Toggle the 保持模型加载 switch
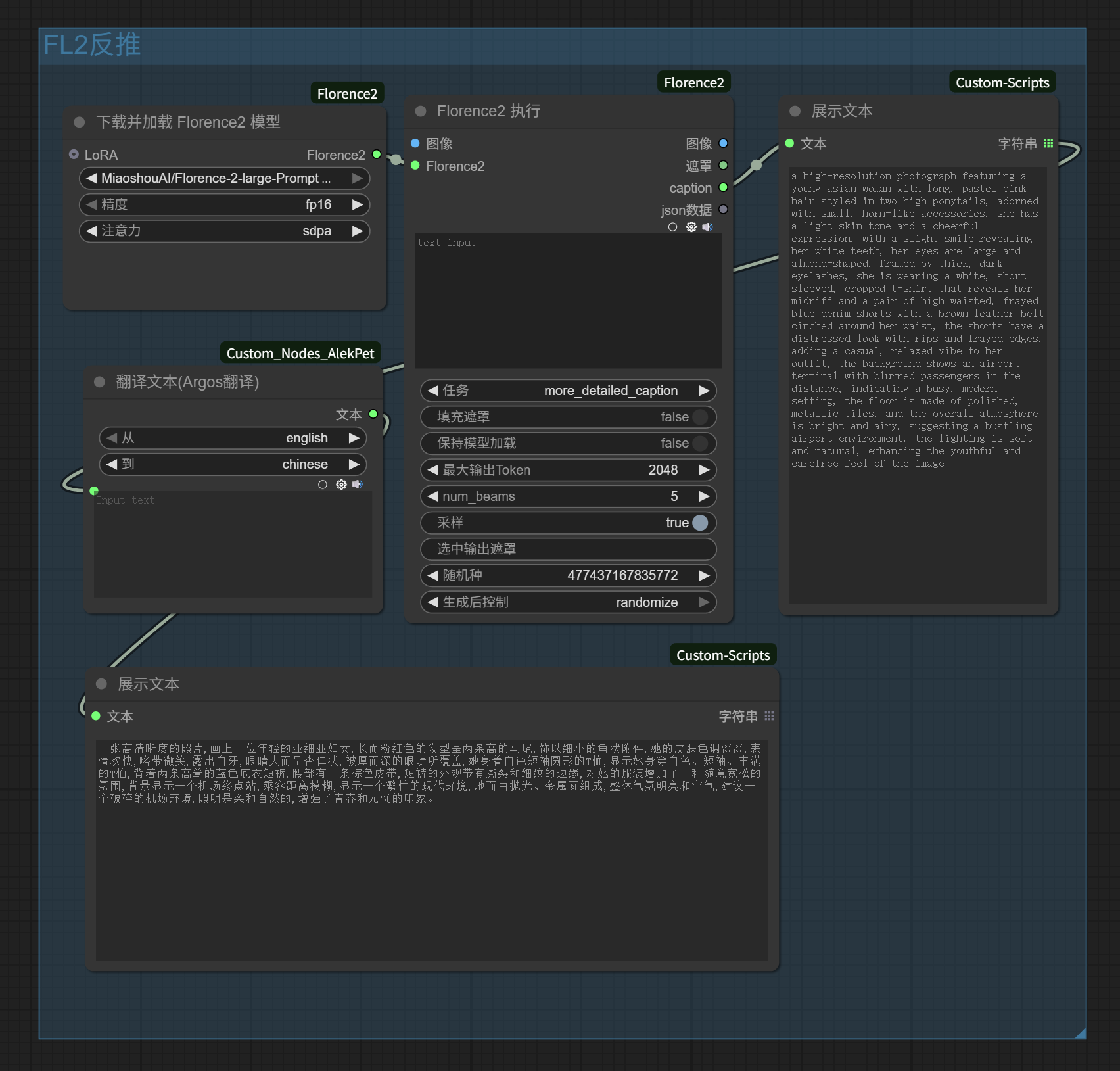This screenshot has width=1120, height=1071. 700,443
